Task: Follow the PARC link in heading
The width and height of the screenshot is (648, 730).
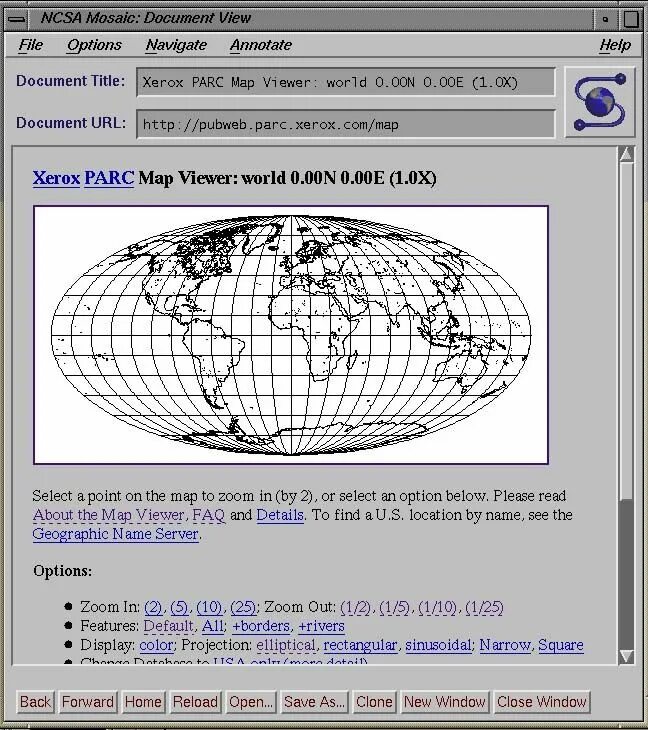Action: tap(109, 178)
